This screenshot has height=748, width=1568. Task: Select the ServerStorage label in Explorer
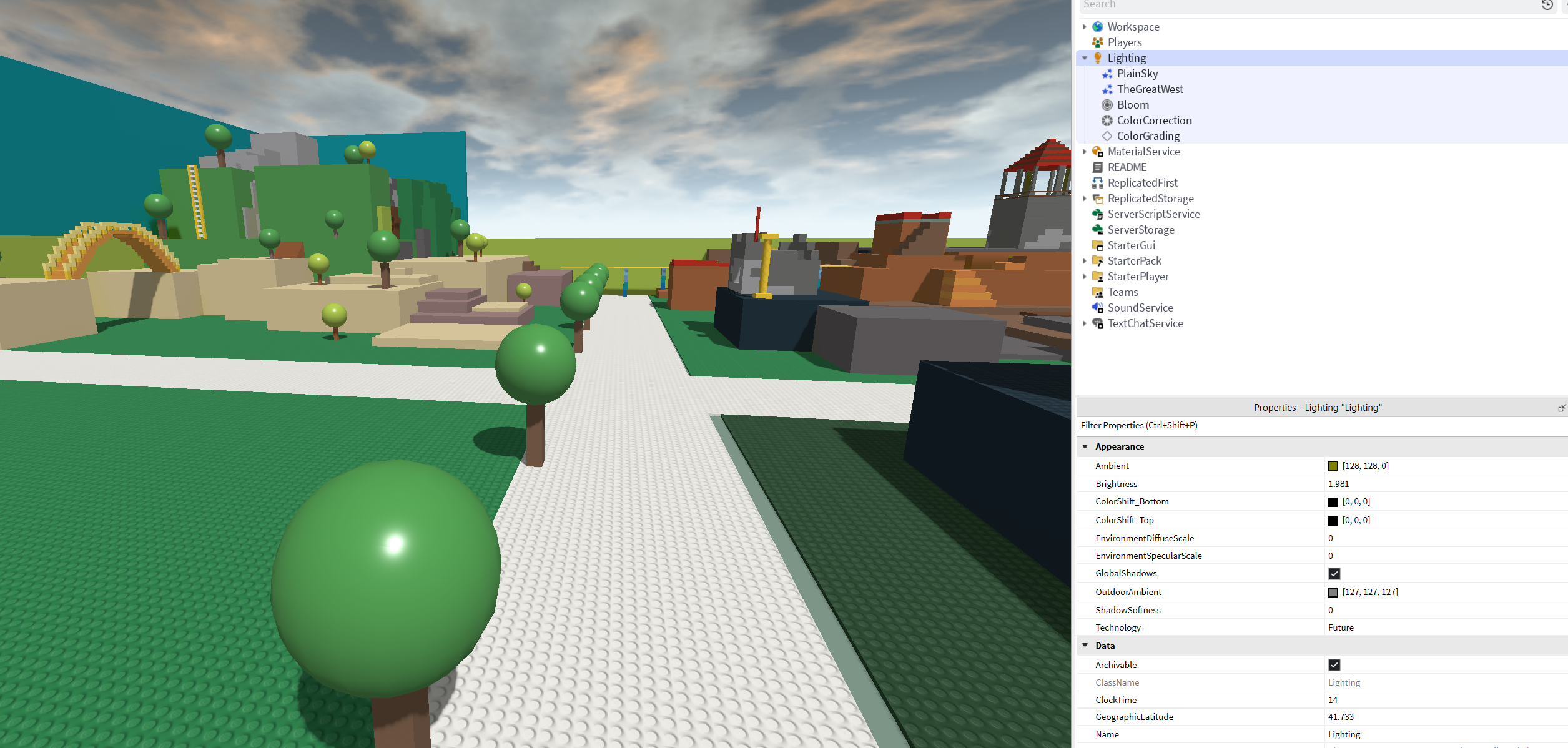pos(1141,230)
